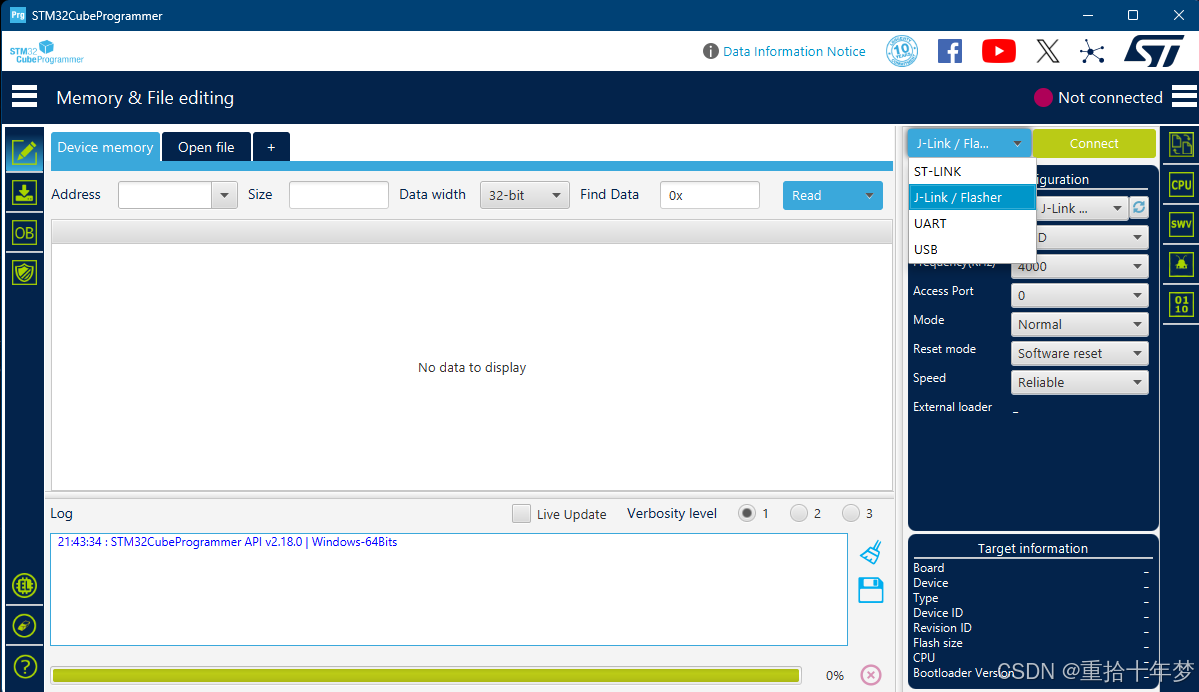Click the green progress bar
Screen dimensions: 1199x692
click(x=426, y=675)
